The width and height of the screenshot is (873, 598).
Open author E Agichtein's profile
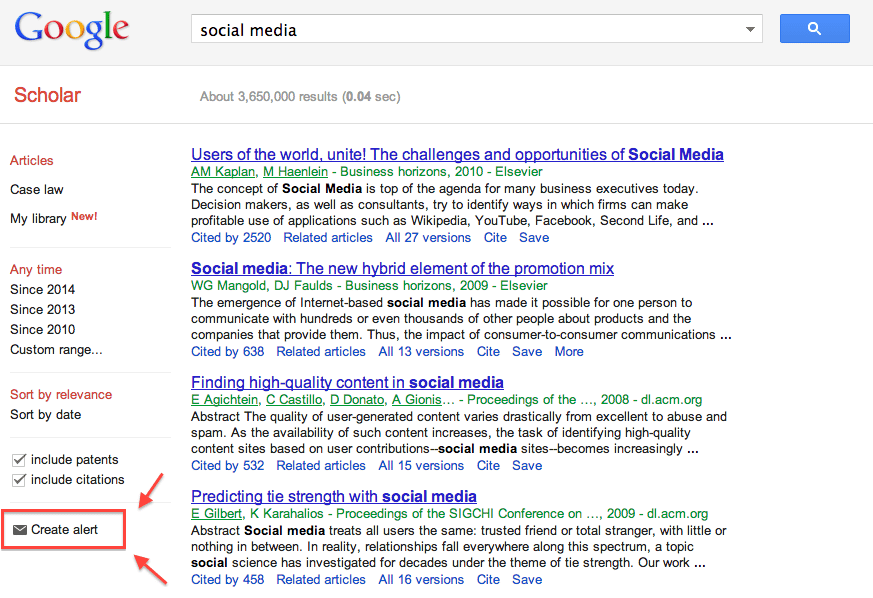(x=224, y=400)
